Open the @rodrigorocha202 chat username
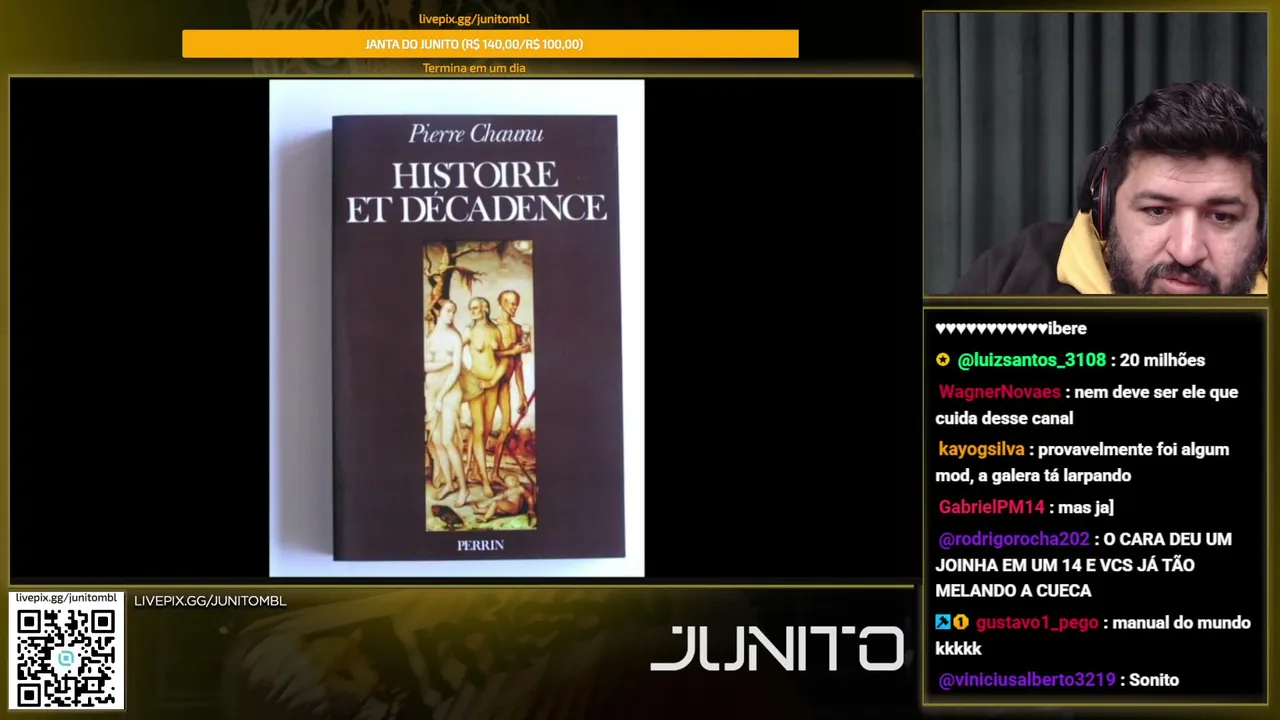Image resolution: width=1280 pixels, height=720 pixels. (1014, 539)
